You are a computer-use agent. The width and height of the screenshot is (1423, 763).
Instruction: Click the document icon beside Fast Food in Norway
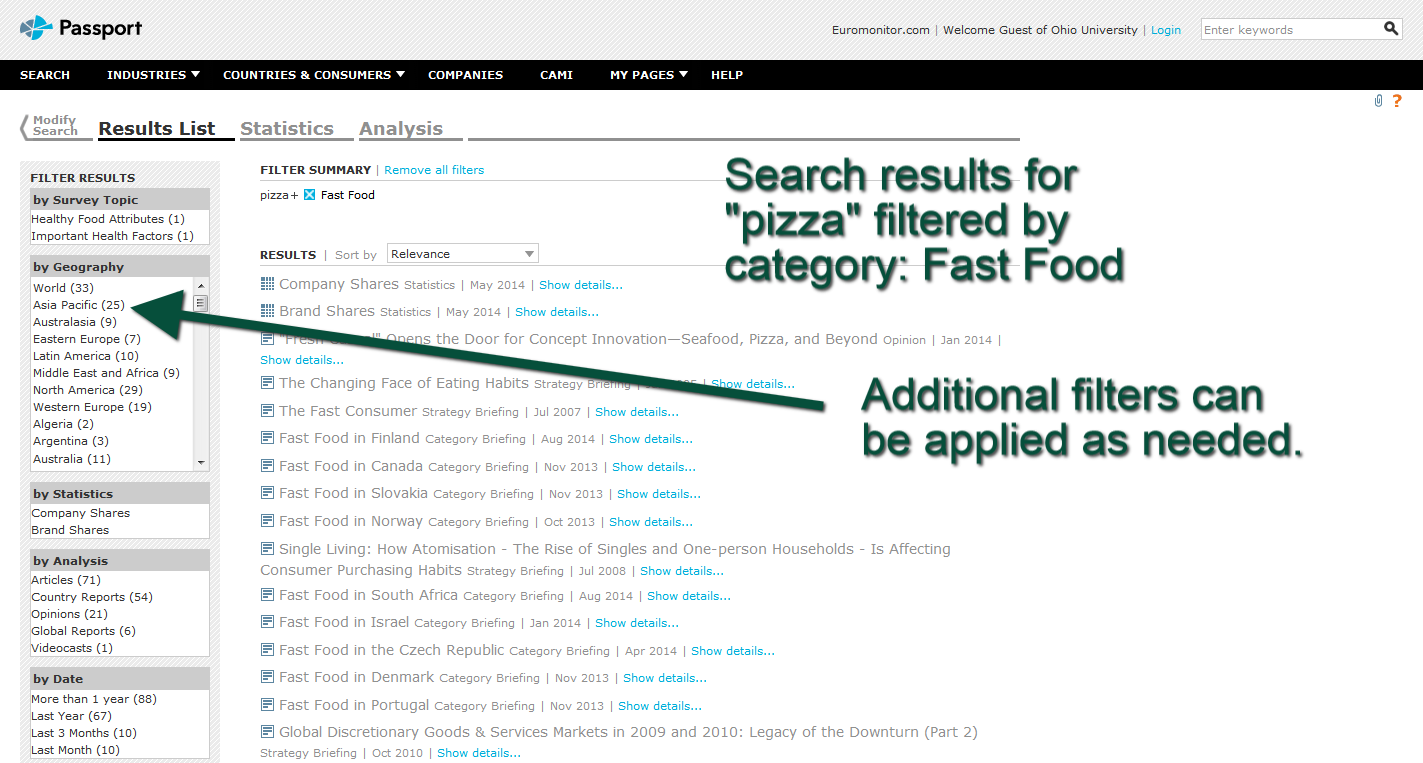pos(267,520)
